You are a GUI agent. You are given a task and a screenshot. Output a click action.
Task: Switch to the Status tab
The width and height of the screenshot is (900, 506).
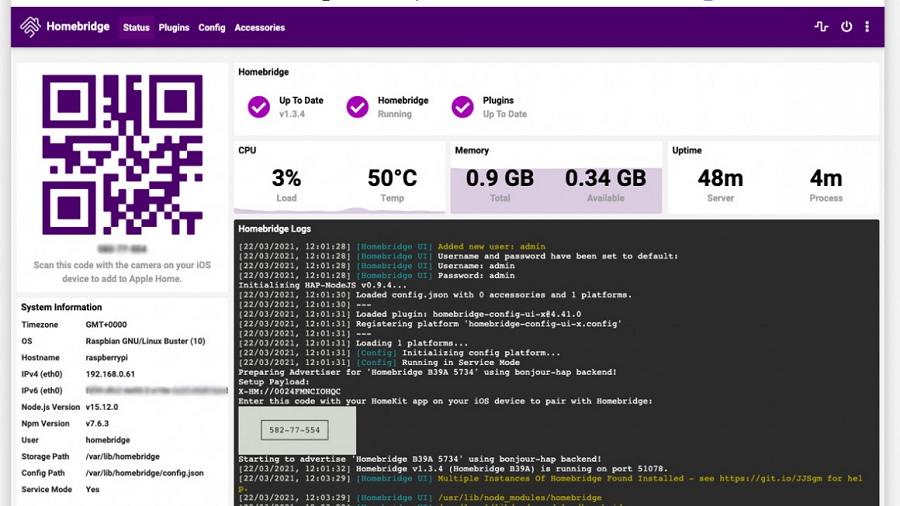pos(136,28)
